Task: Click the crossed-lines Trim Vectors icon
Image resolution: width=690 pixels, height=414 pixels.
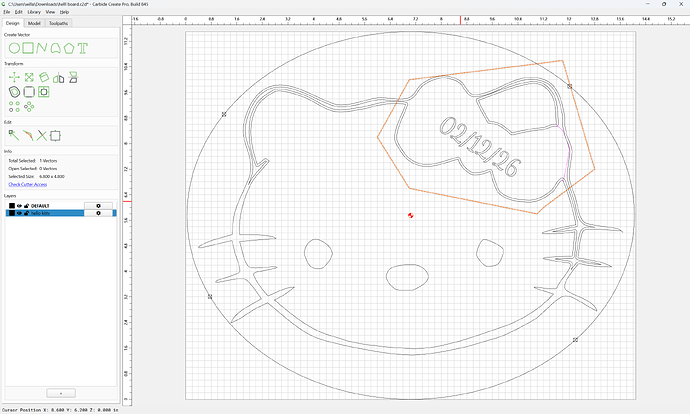Action: [42, 136]
